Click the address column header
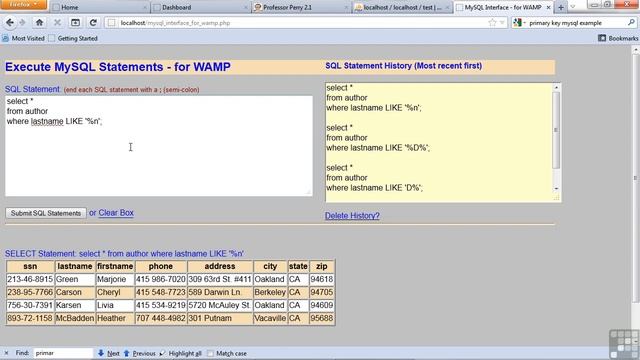 [x=220, y=266]
